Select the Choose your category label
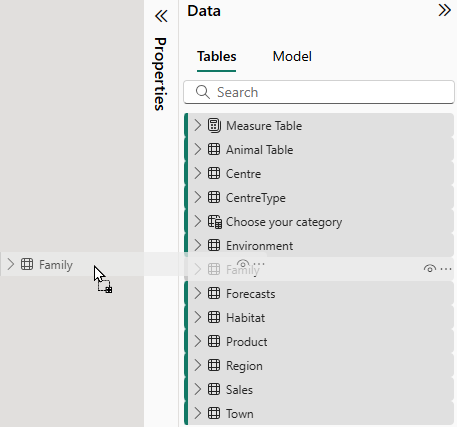457x427 pixels. click(x=284, y=222)
